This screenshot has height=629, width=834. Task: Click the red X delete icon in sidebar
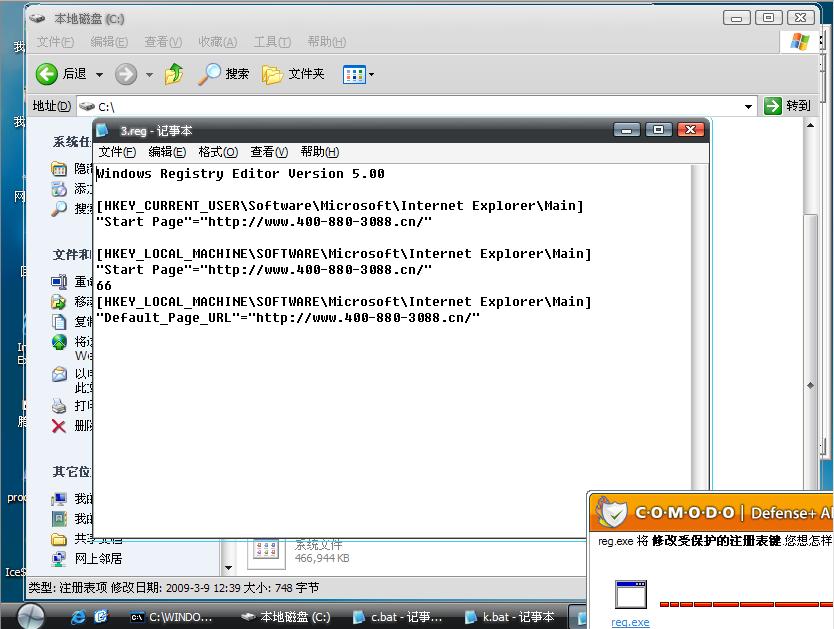[x=59, y=426]
